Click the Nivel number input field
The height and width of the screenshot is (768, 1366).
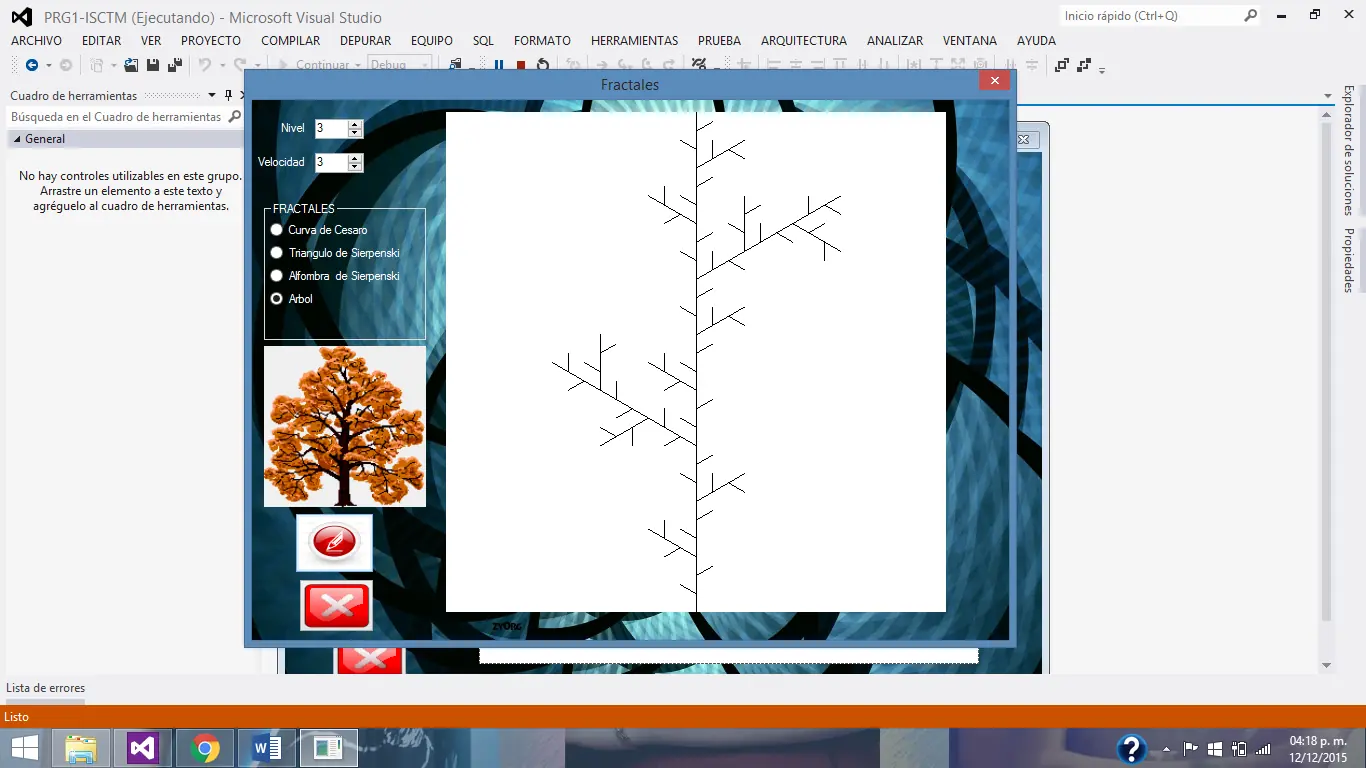tap(331, 128)
